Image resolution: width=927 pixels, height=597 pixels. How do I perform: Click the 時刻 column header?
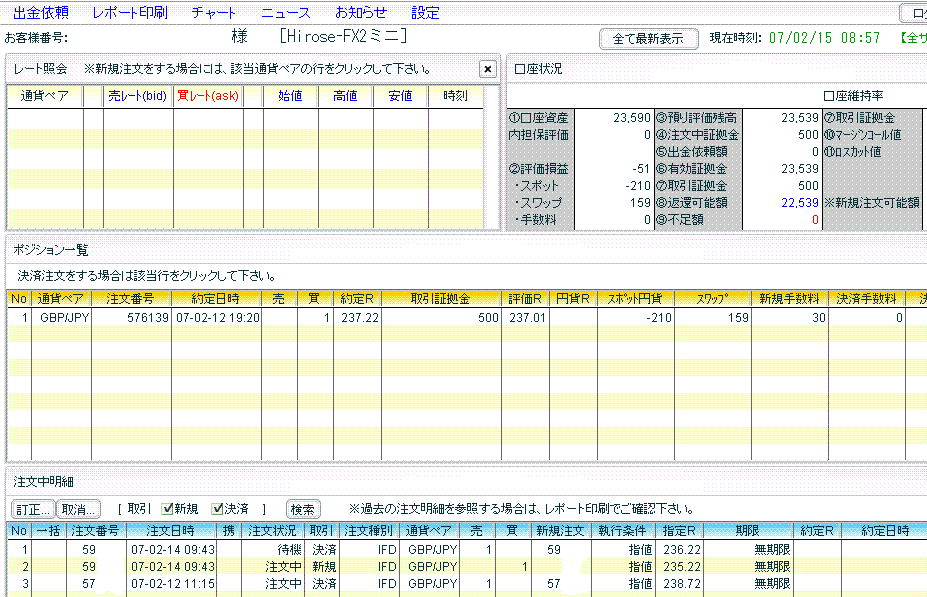(x=455, y=96)
